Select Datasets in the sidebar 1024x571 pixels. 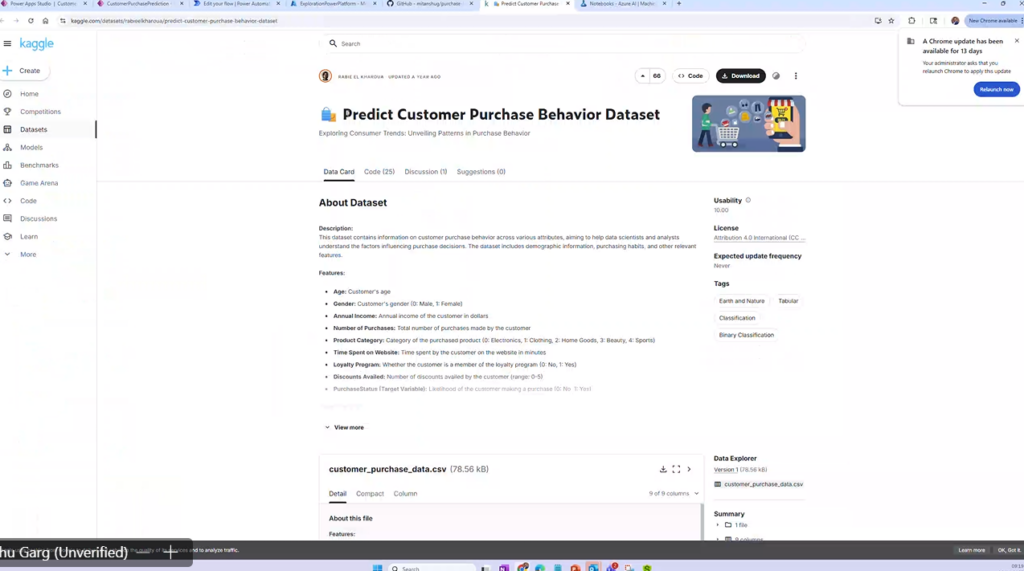33,129
